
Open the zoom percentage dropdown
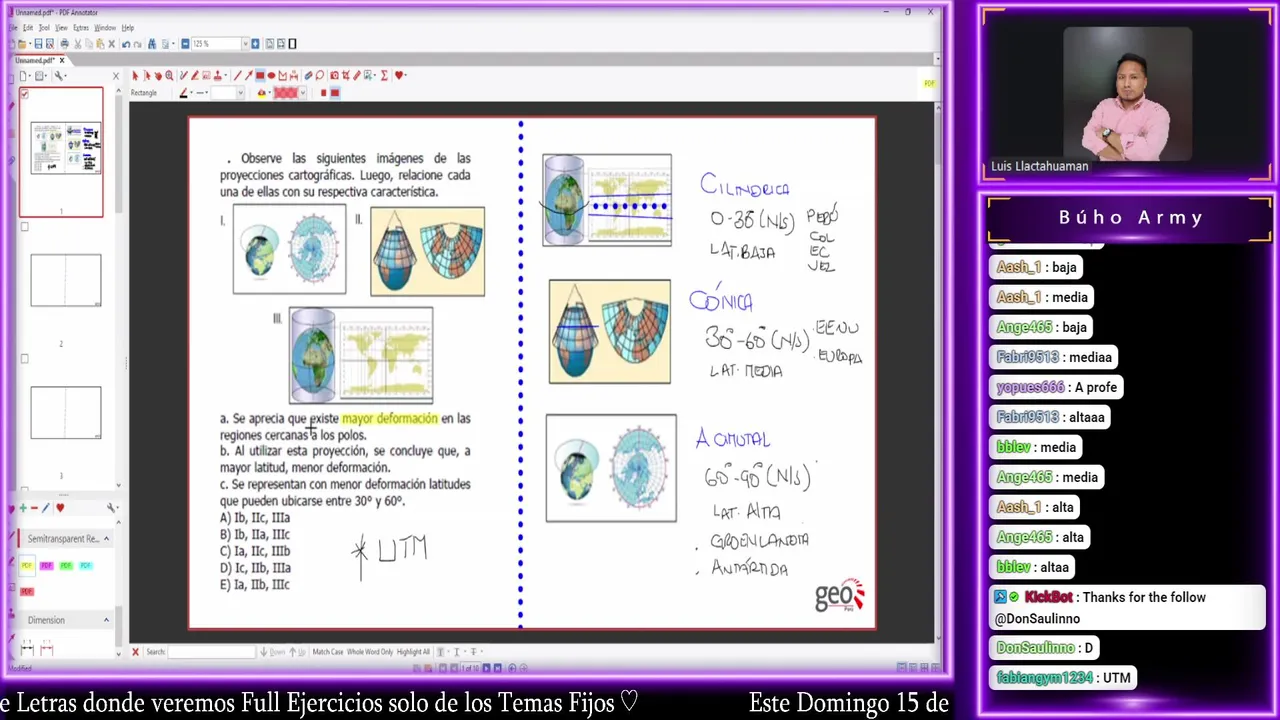point(245,44)
